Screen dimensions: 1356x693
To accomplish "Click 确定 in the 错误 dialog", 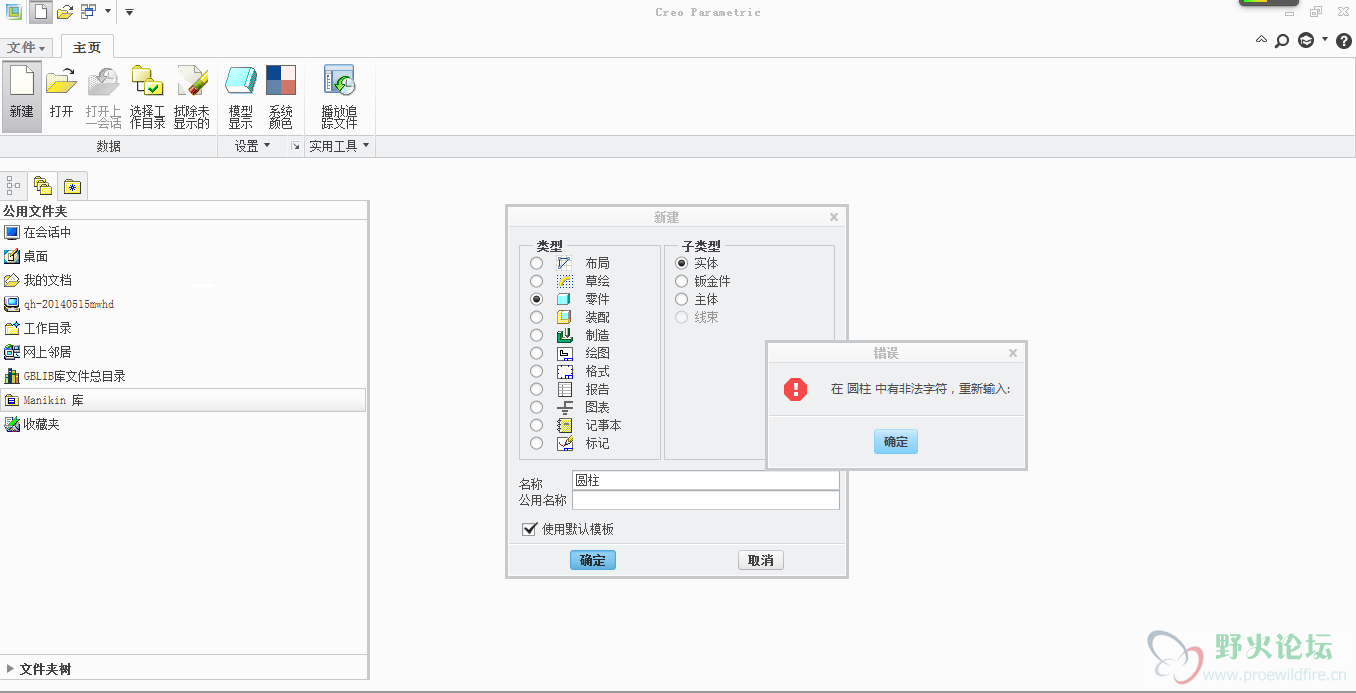I will point(895,441).
